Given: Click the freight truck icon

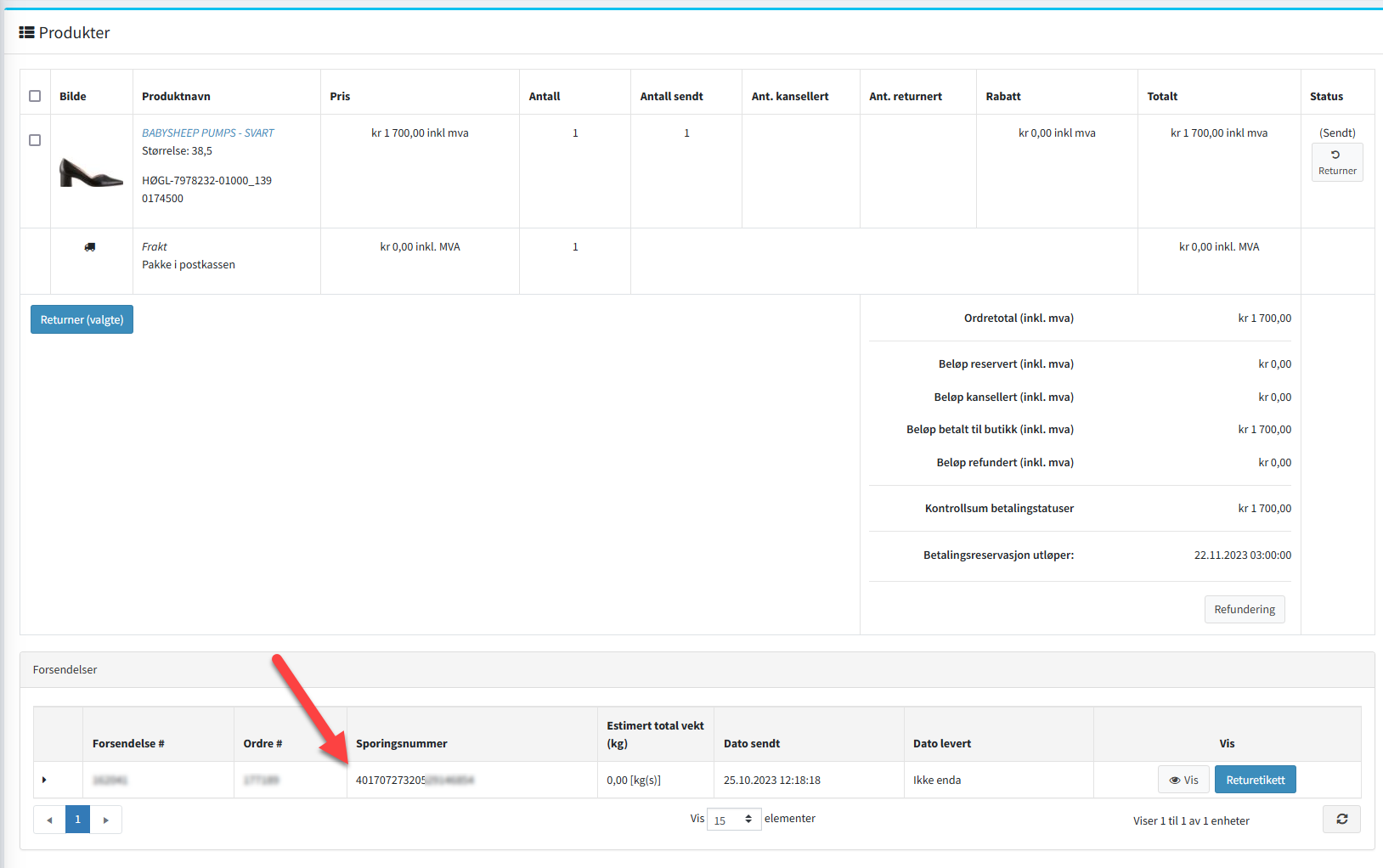Looking at the screenshot, I should (90, 247).
